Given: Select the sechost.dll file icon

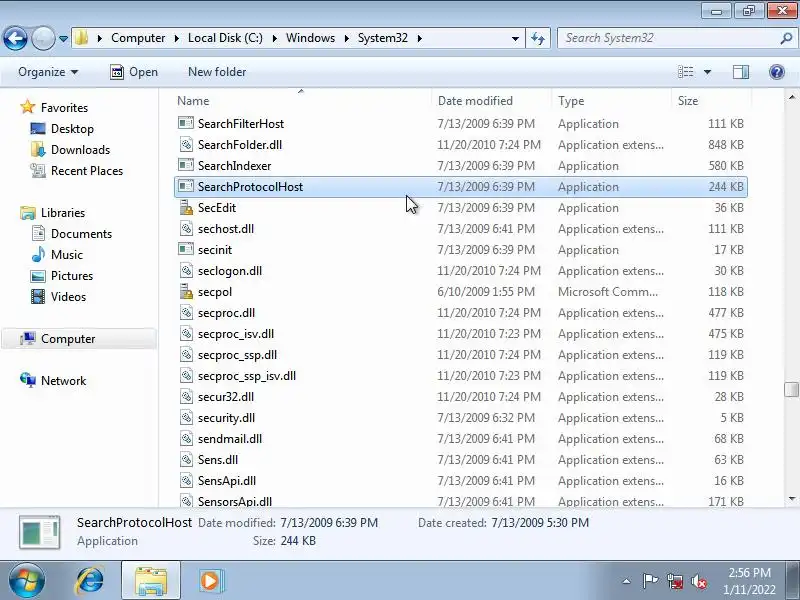Looking at the screenshot, I should tap(186, 229).
